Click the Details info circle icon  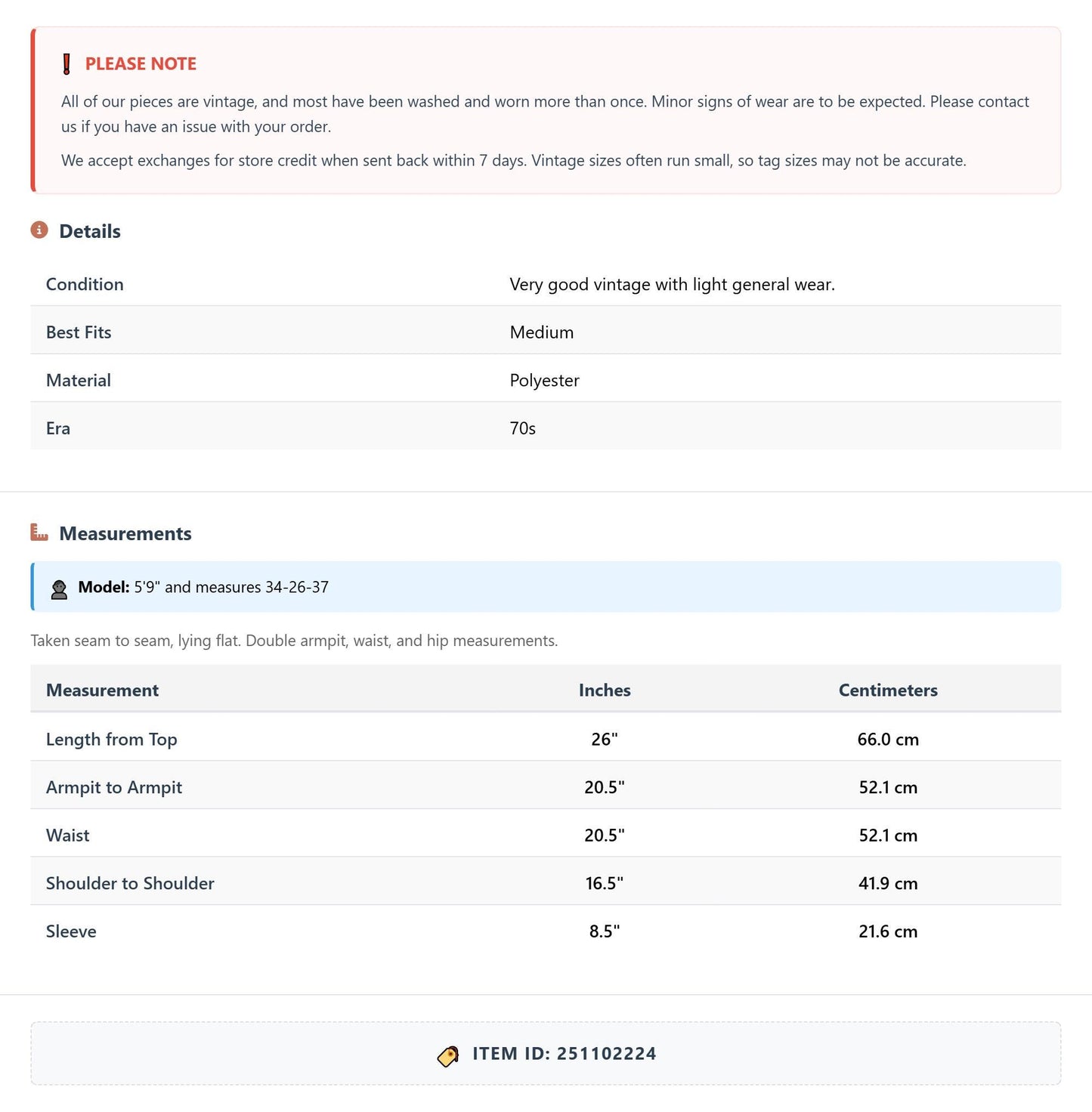(39, 230)
